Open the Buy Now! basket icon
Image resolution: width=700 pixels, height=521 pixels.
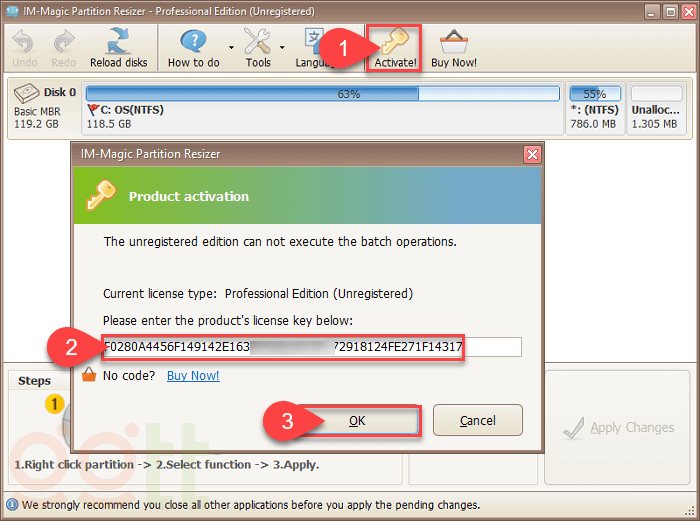[453, 42]
